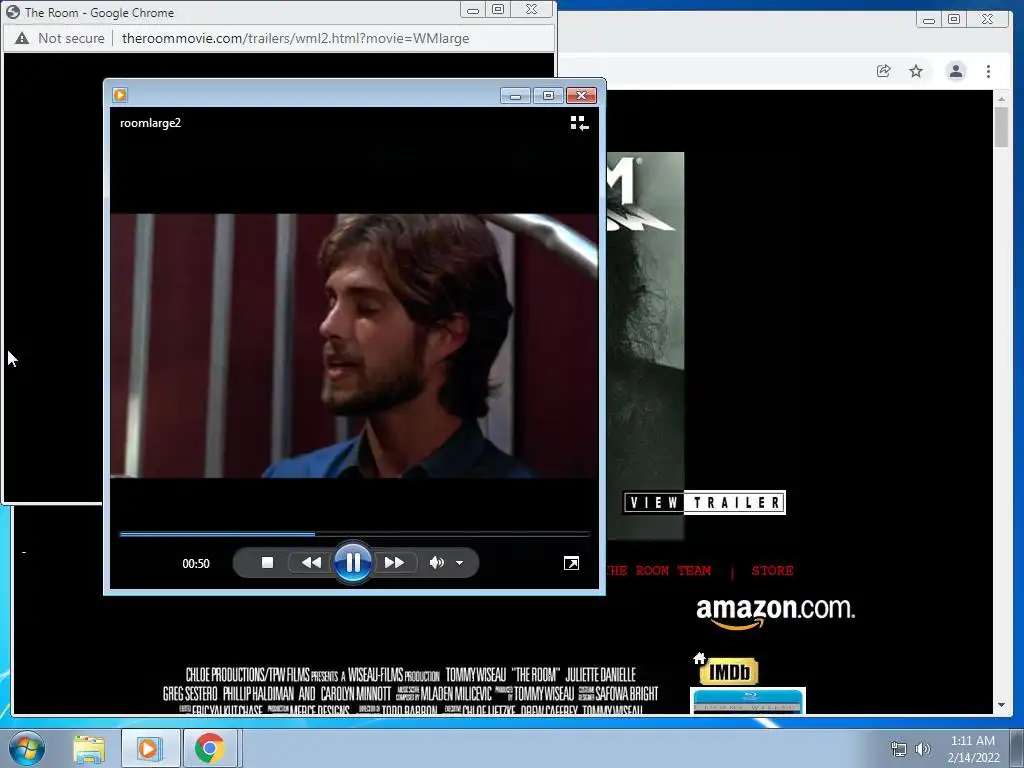
Task: Click the 00:50 elapsed time display
Action: click(196, 563)
